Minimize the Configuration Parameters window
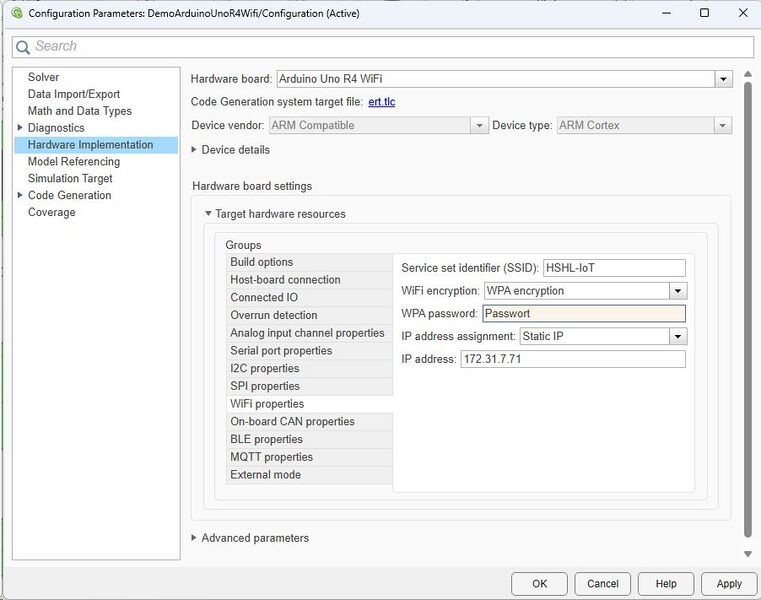Screen dimensions: 761x600 click(x=666, y=13)
